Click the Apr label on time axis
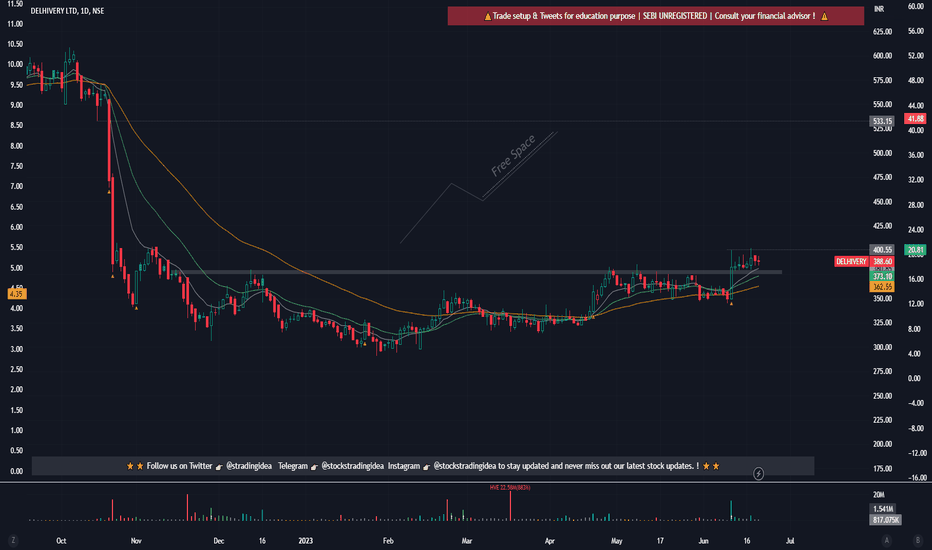Screen dimensions: 932x550 click(x=550, y=541)
